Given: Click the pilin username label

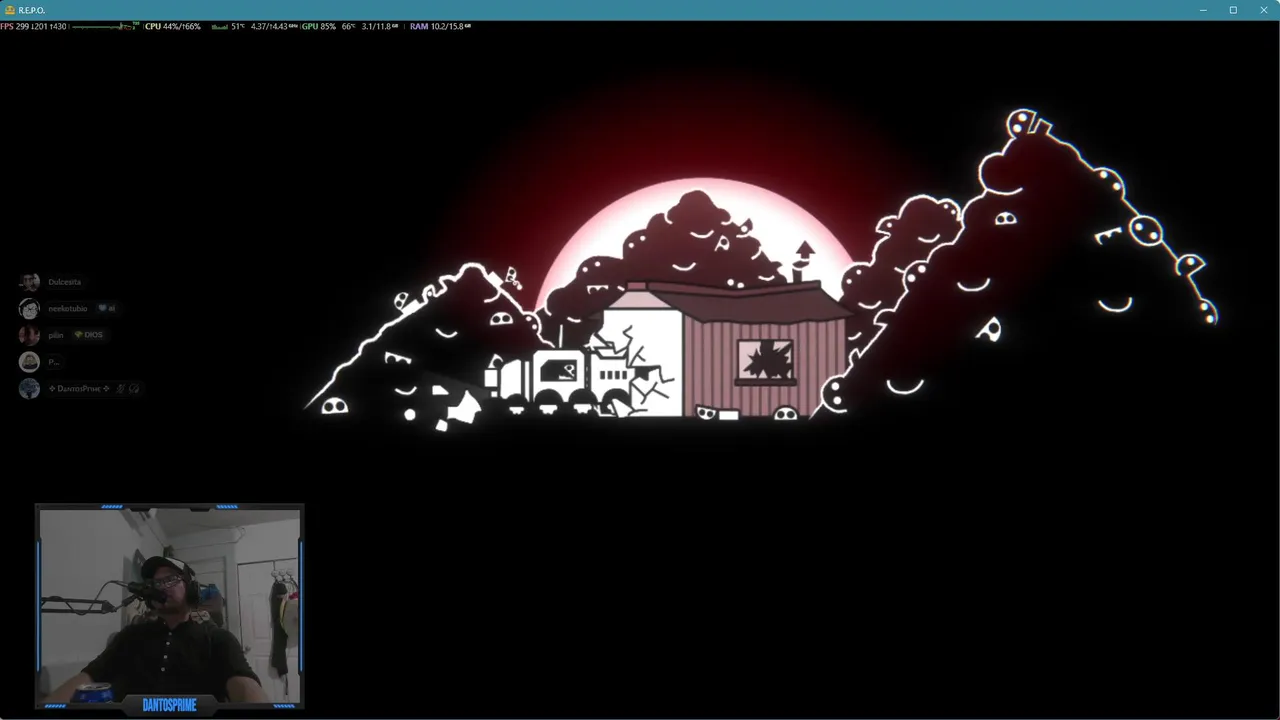Looking at the screenshot, I should point(56,335).
